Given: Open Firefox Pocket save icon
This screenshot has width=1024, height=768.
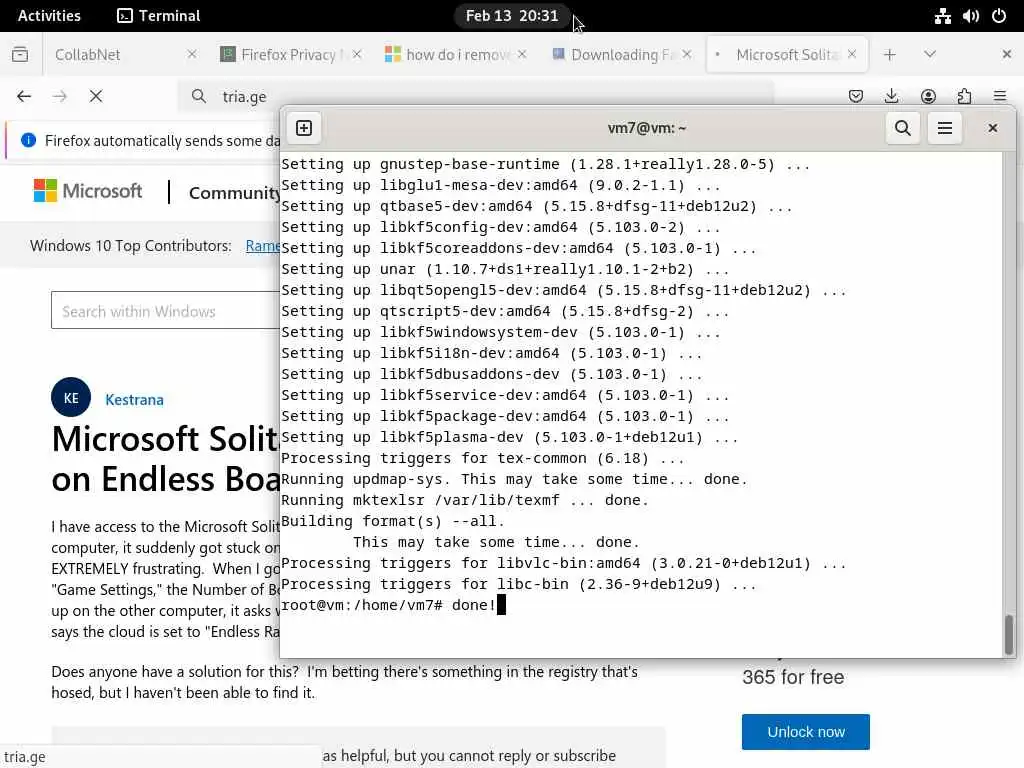Looking at the screenshot, I should [856, 97].
